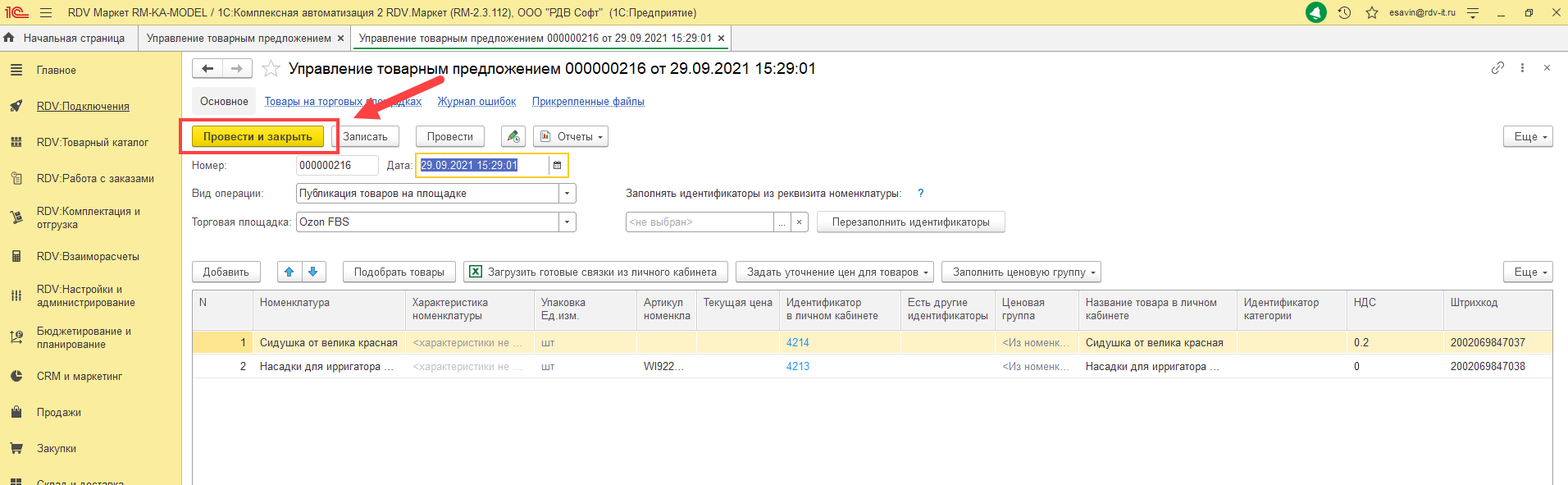Click Подобрать товары button
Image resolution: width=1568 pixels, height=485 pixels.
tap(399, 272)
